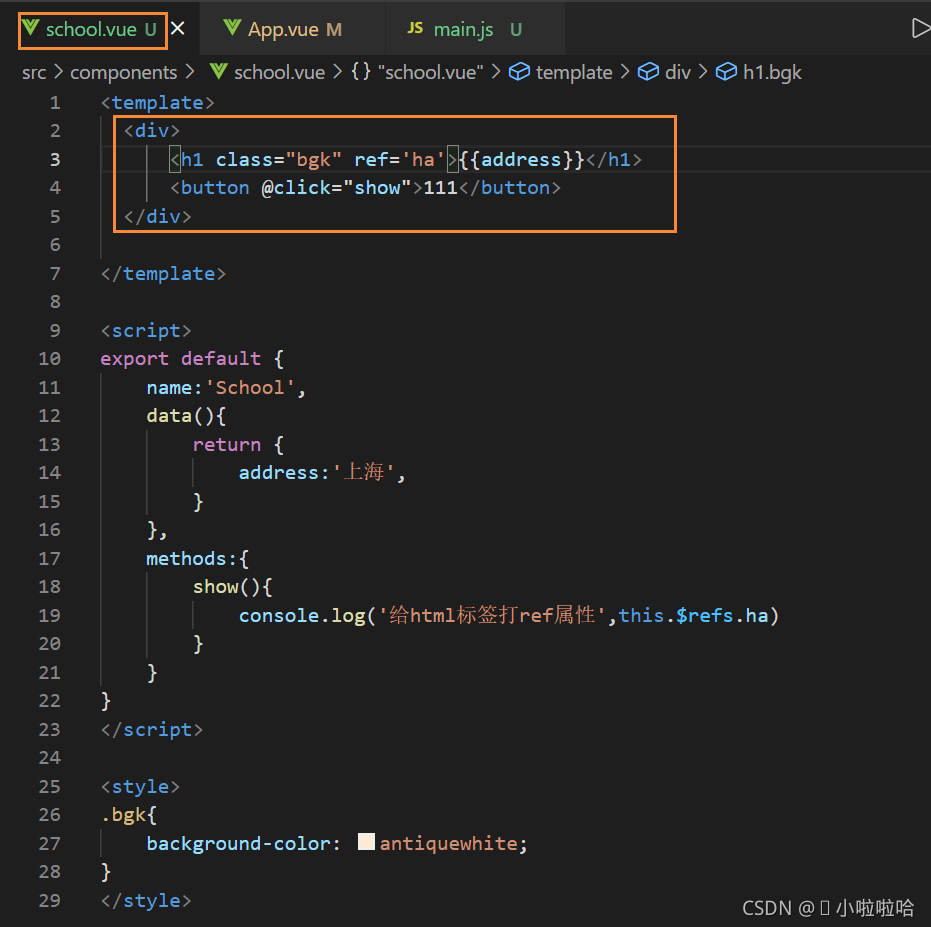Click the address:'上海' line

point(322,473)
